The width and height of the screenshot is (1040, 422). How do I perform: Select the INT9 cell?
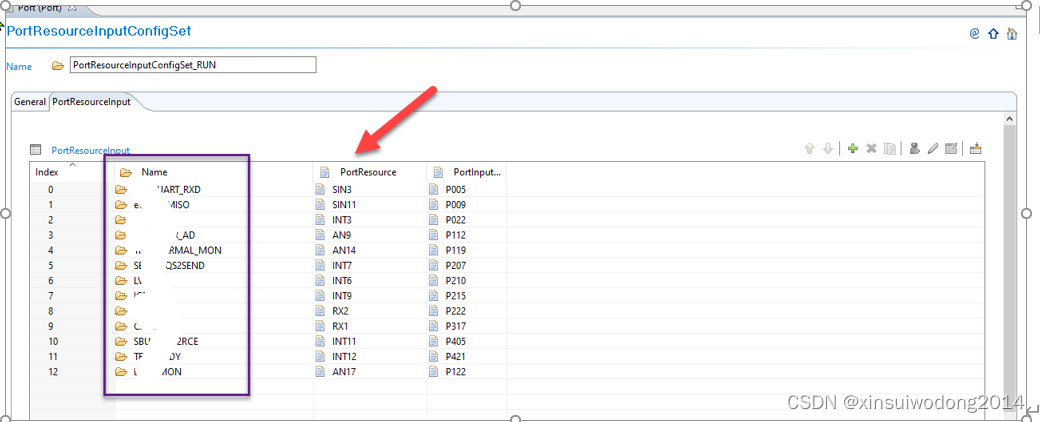342,296
